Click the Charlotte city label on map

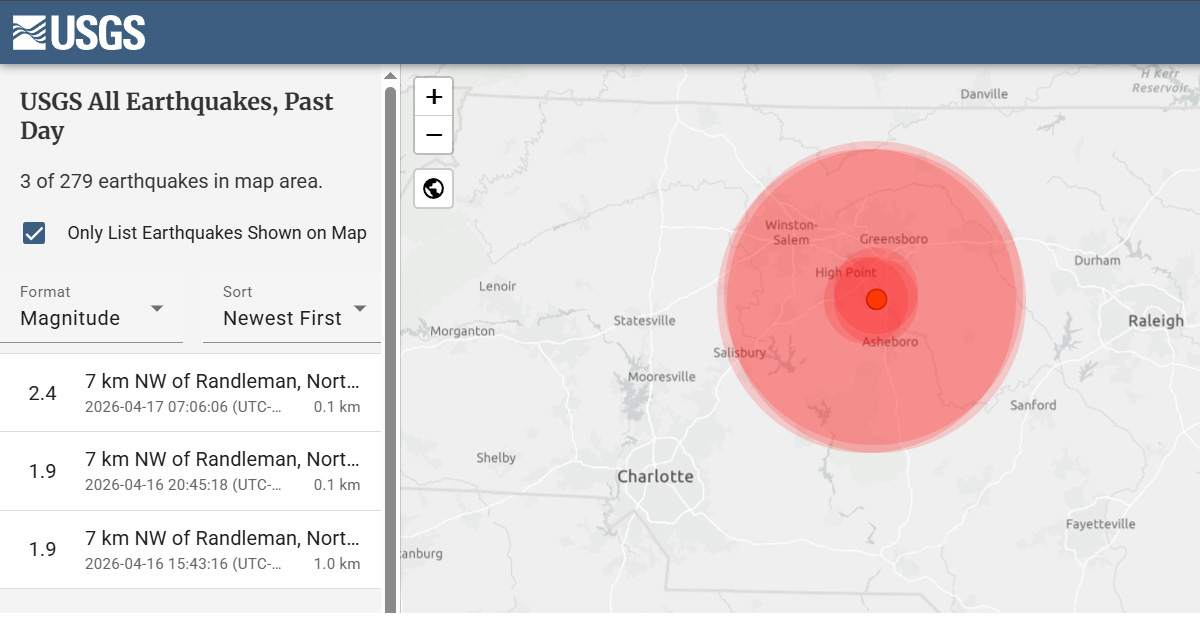pyautogui.click(x=655, y=476)
